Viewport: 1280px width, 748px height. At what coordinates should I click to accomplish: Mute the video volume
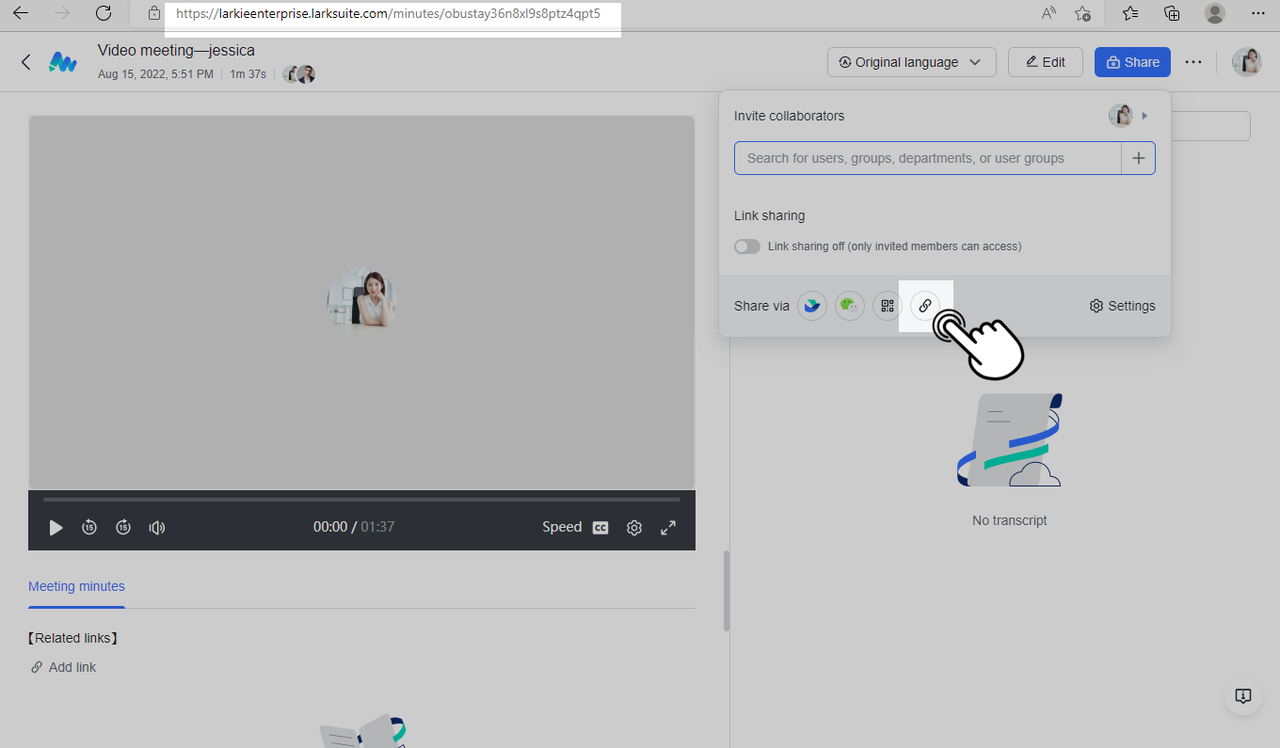coord(157,527)
